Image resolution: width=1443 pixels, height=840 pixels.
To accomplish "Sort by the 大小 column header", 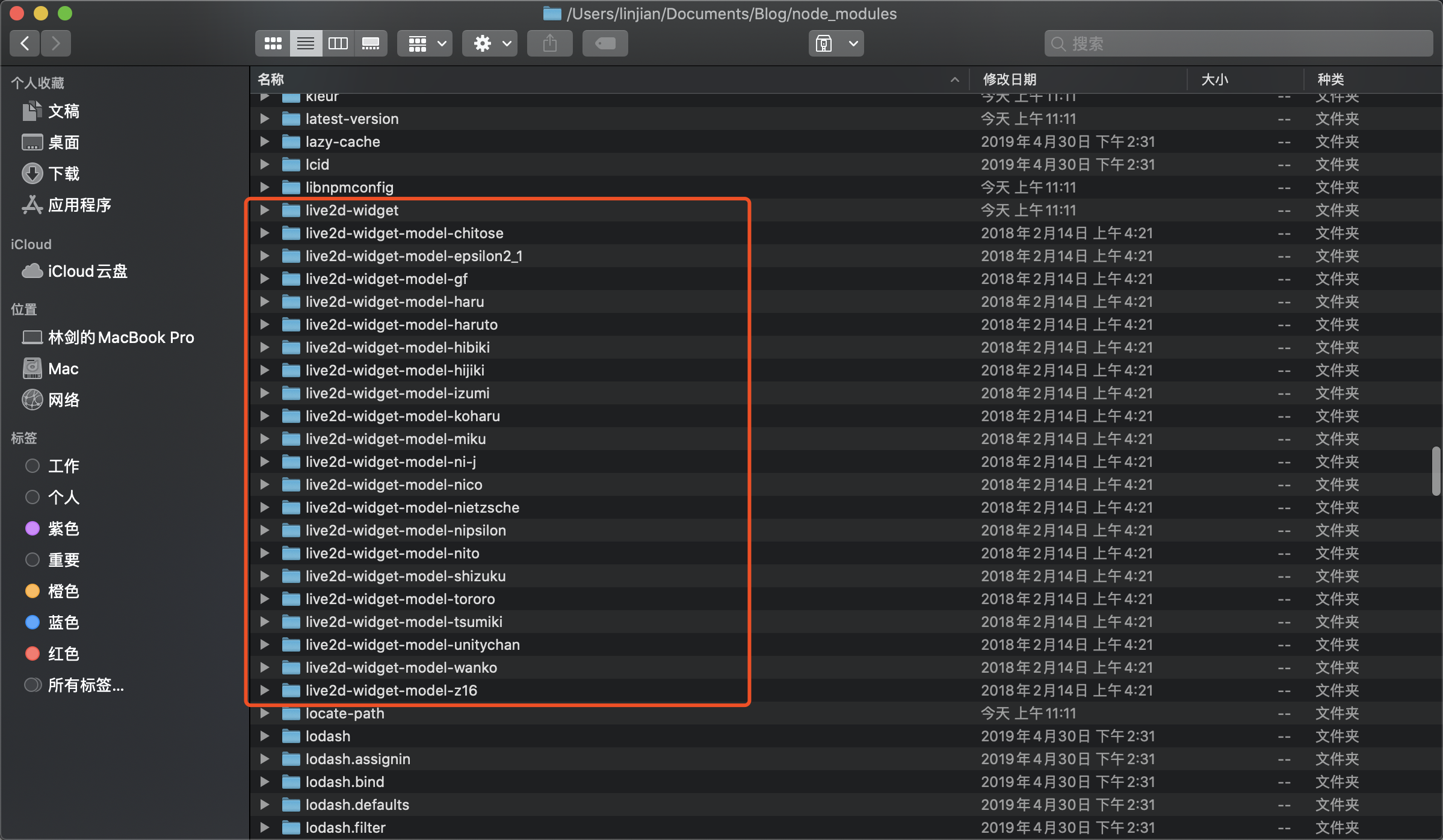I will 1246,79.
